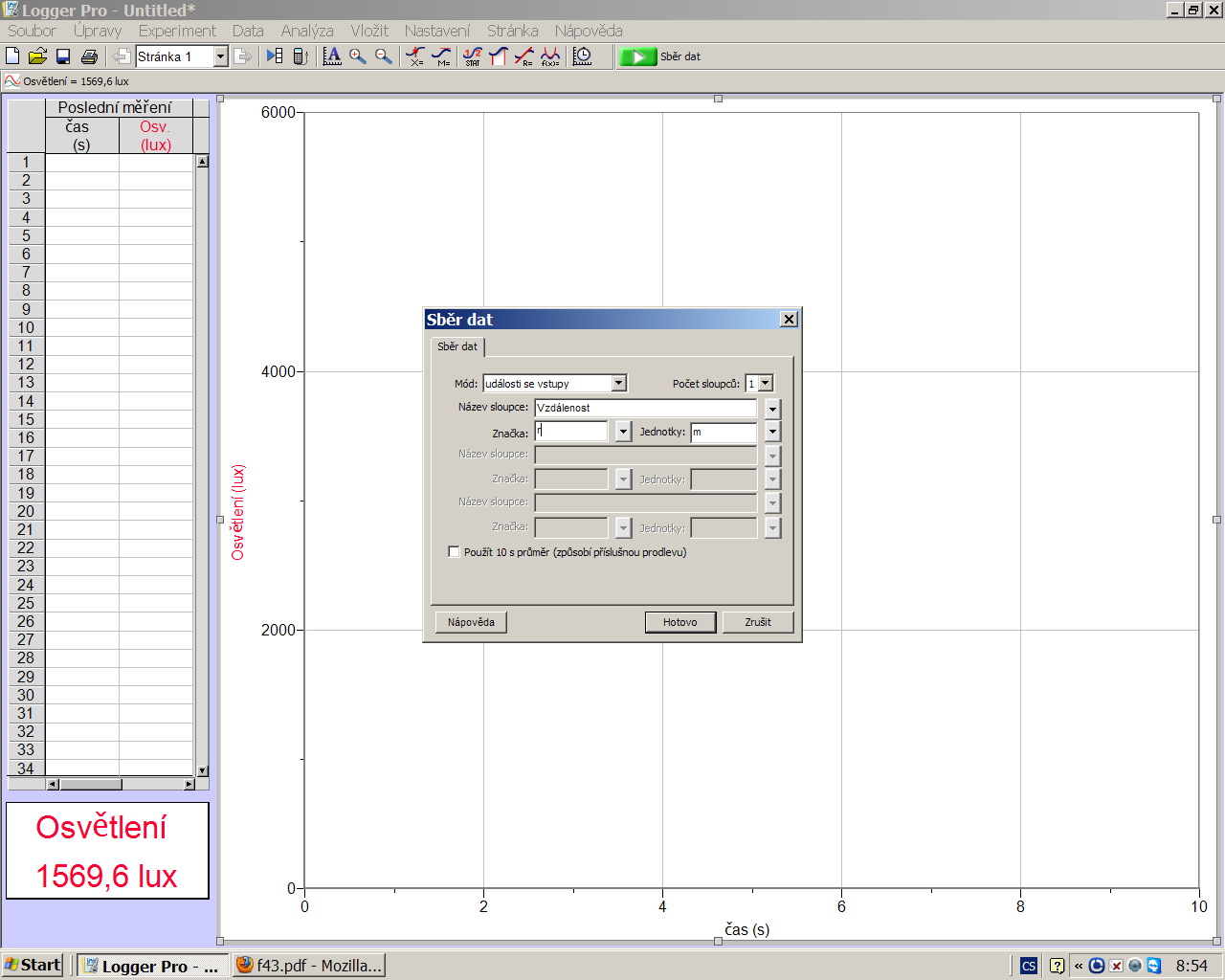The width and height of the screenshot is (1225, 980).
Task: Click the čas (s) x-axis label
Action: [x=746, y=929]
